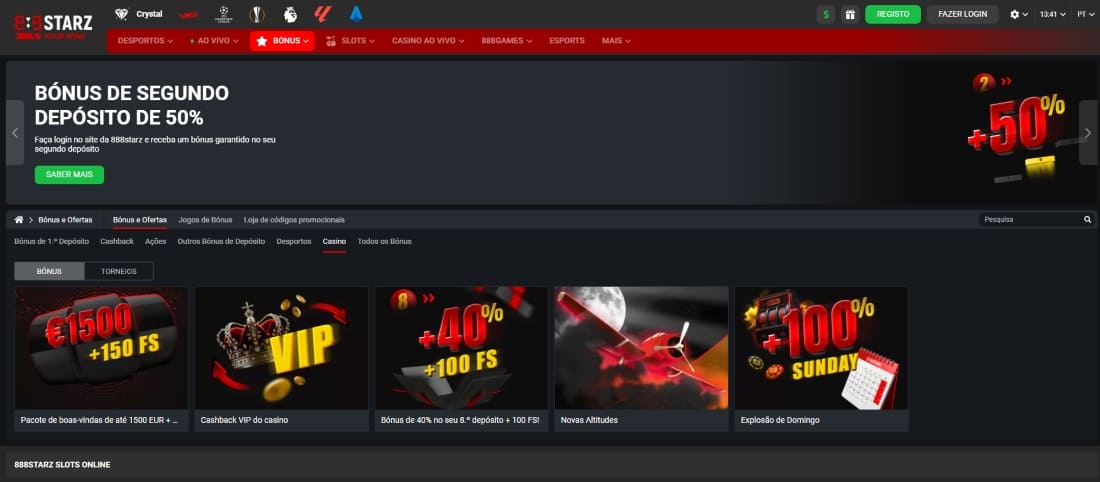Screen dimensions: 1100x482
Task: Open the Esports menu item
Action: 567,41
